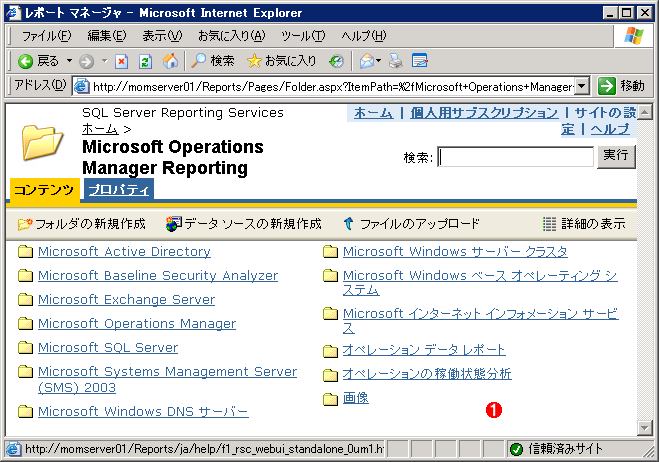Click the Back arrow icon in toolbar
Screen dimensions: 659x462
coord(25,61)
